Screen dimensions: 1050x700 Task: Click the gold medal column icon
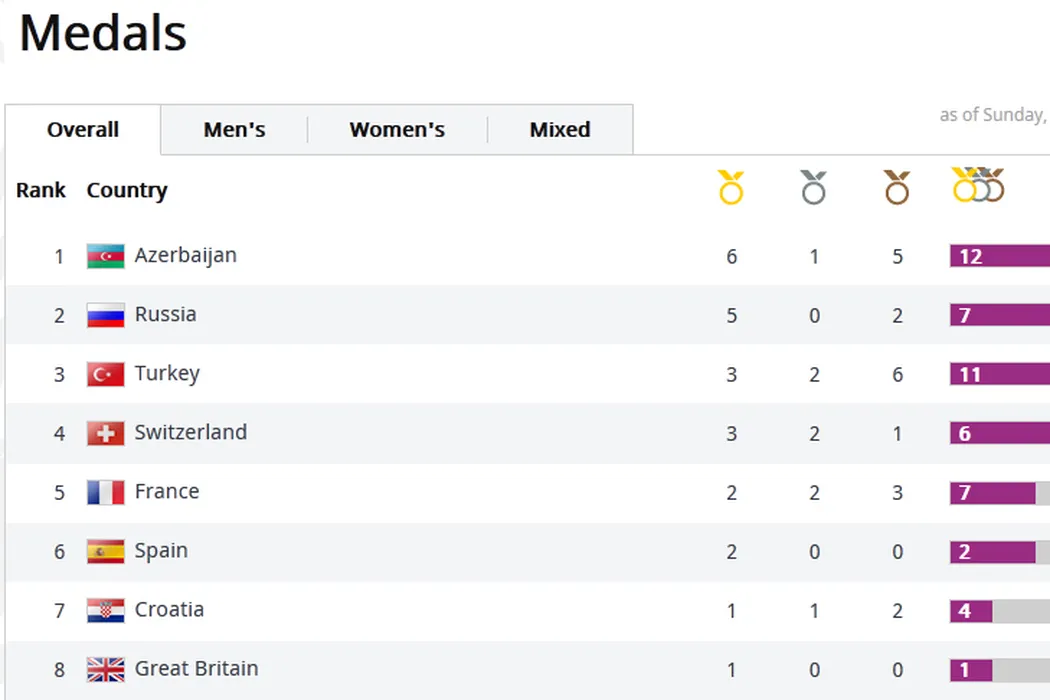(731, 187)
